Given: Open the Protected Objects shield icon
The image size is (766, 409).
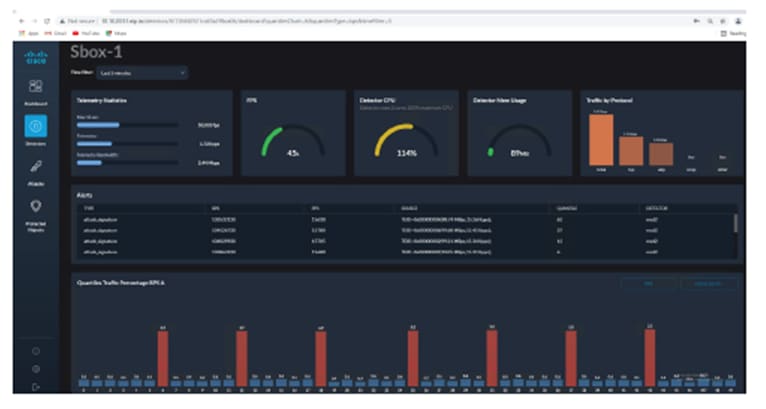Looking at the screenshot, I should tap(36, 206).
